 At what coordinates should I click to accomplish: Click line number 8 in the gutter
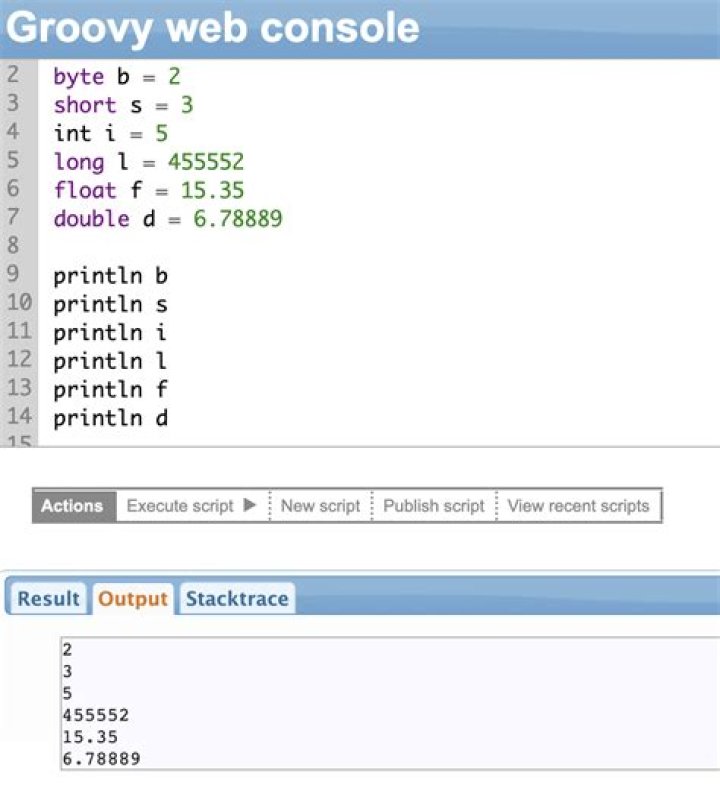[x=13, y=246]
